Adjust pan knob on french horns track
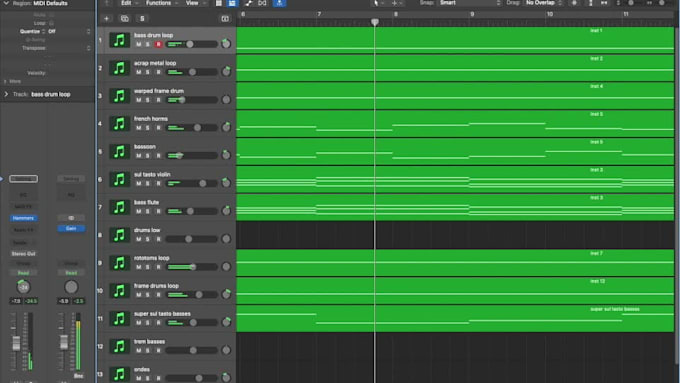 pyautogui.click(x=226, y=127)
